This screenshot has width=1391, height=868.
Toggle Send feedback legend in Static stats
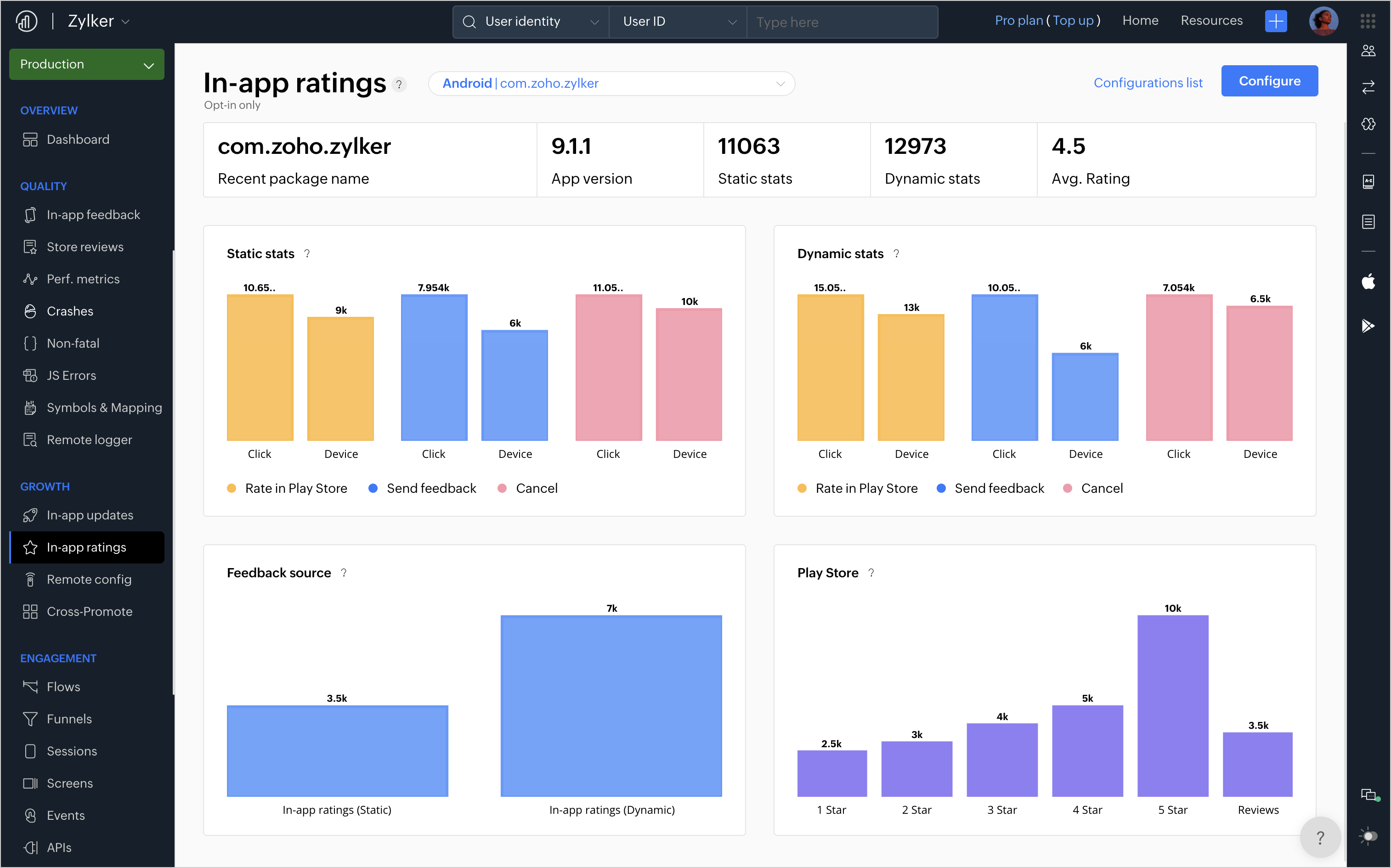click(423, 488)
